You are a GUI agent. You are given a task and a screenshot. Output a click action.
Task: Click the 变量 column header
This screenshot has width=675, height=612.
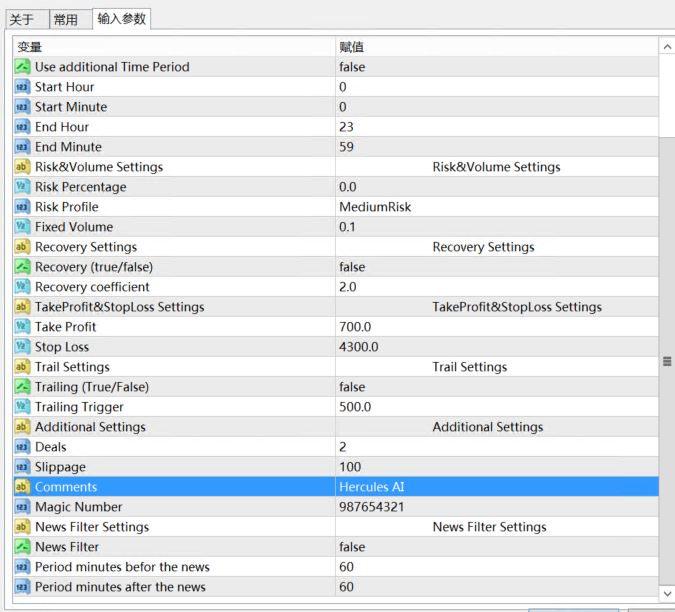tap(174, 46)
